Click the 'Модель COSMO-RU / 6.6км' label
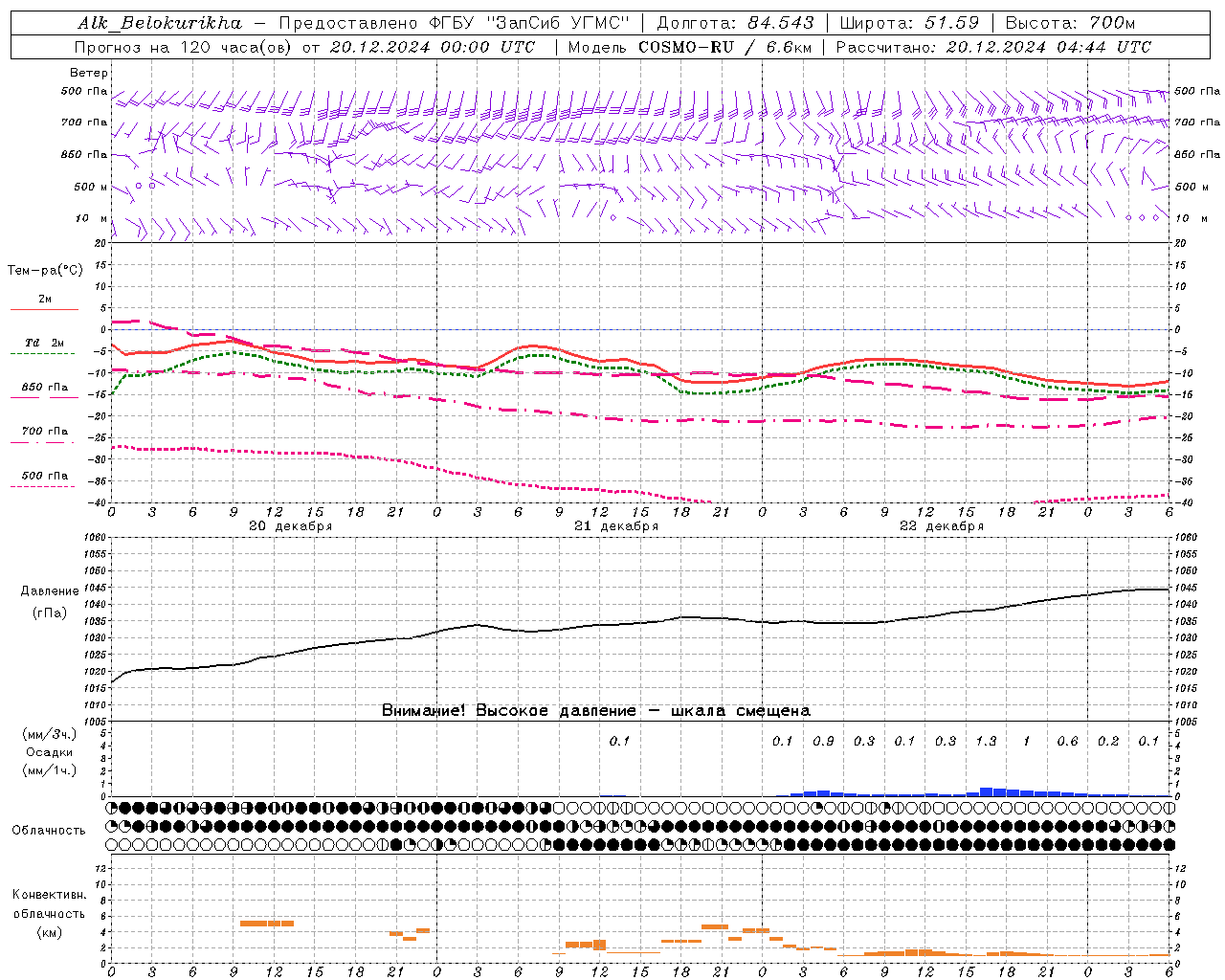This screenshot has width=1225, height=980. (689, 47)
